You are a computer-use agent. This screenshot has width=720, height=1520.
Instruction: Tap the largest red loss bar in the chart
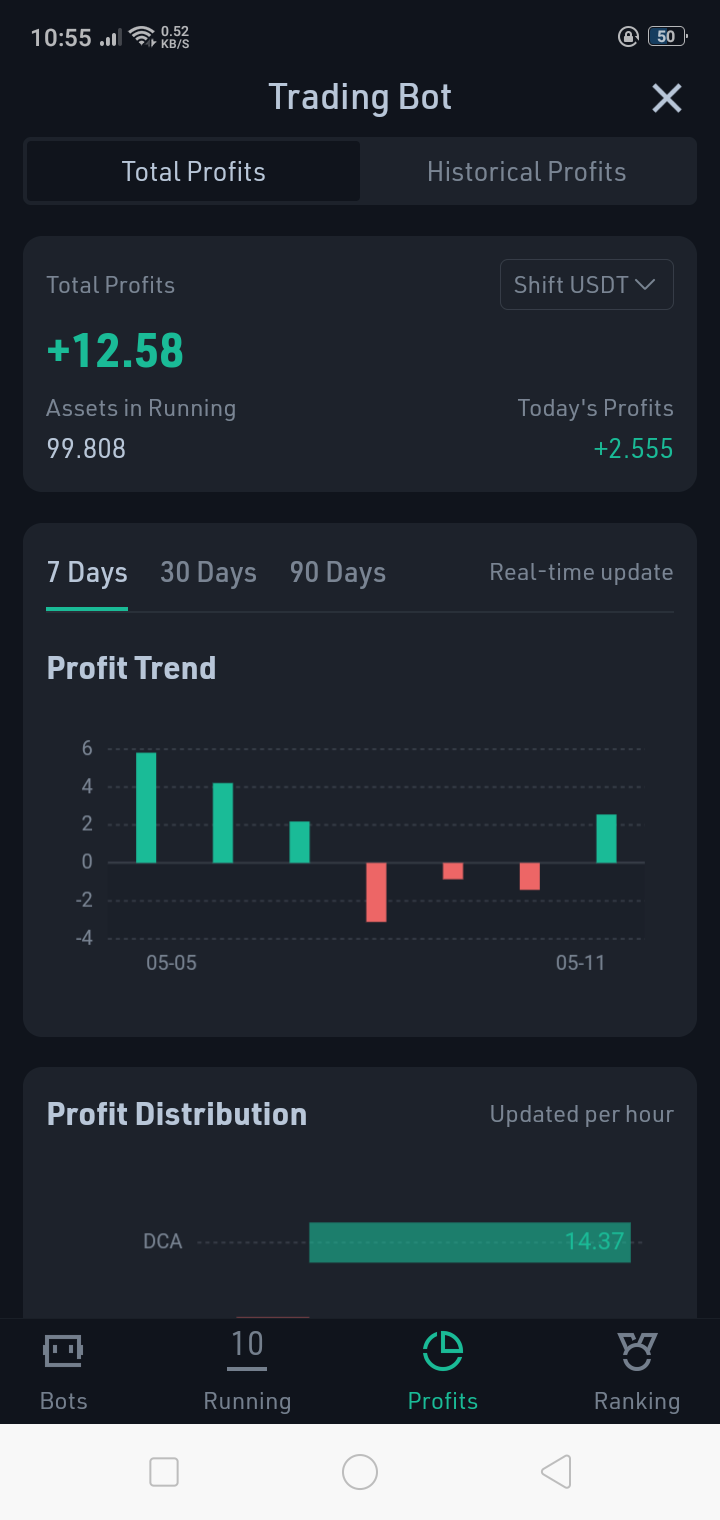(x=376, y=892)
